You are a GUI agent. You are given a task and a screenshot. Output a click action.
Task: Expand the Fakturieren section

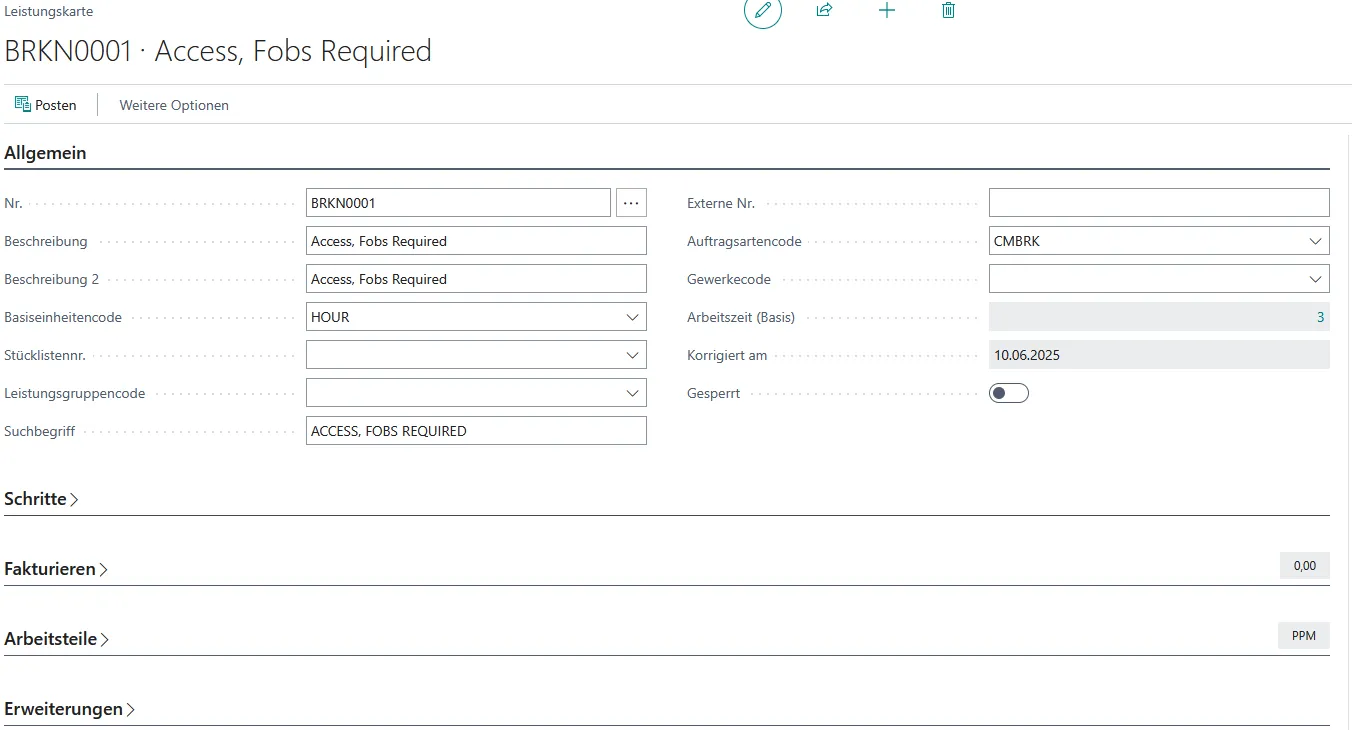coord(56,569)
